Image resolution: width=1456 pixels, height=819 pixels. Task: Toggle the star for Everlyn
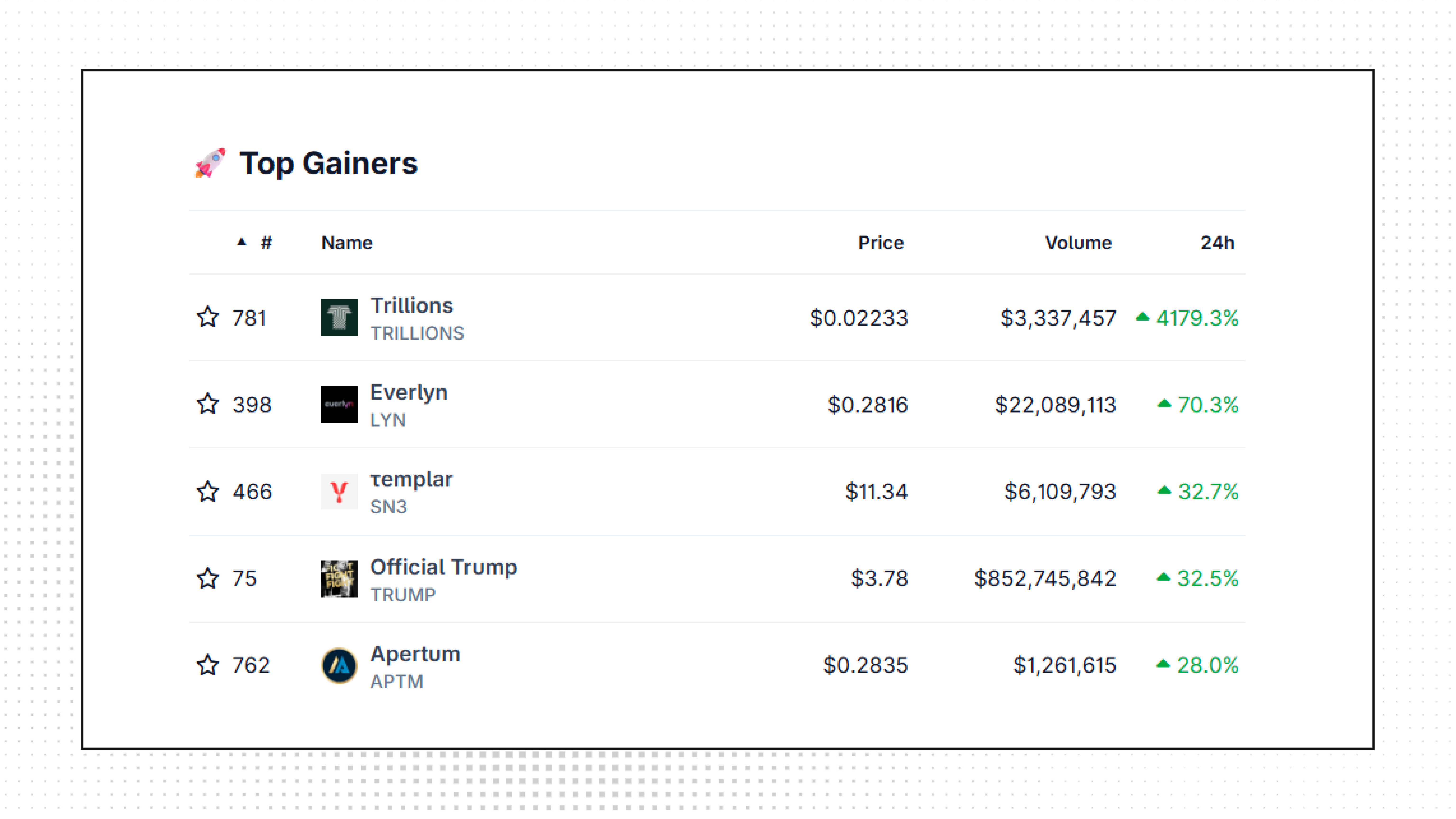coord(207,404)
